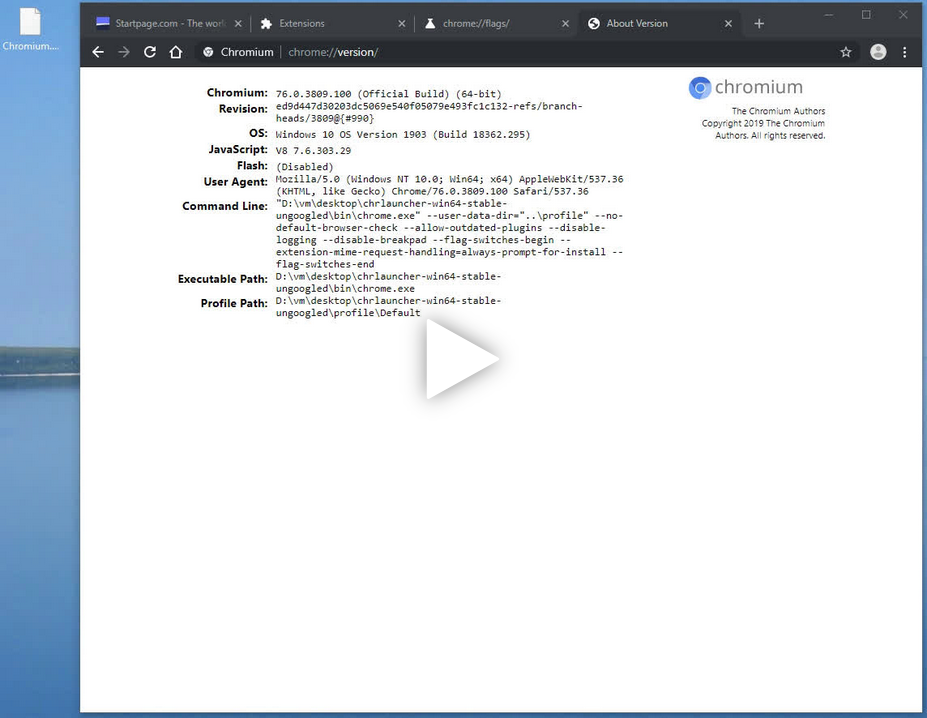Close the Extensions tab
This screenshot has width=927, height=718.
coord(401,24)
